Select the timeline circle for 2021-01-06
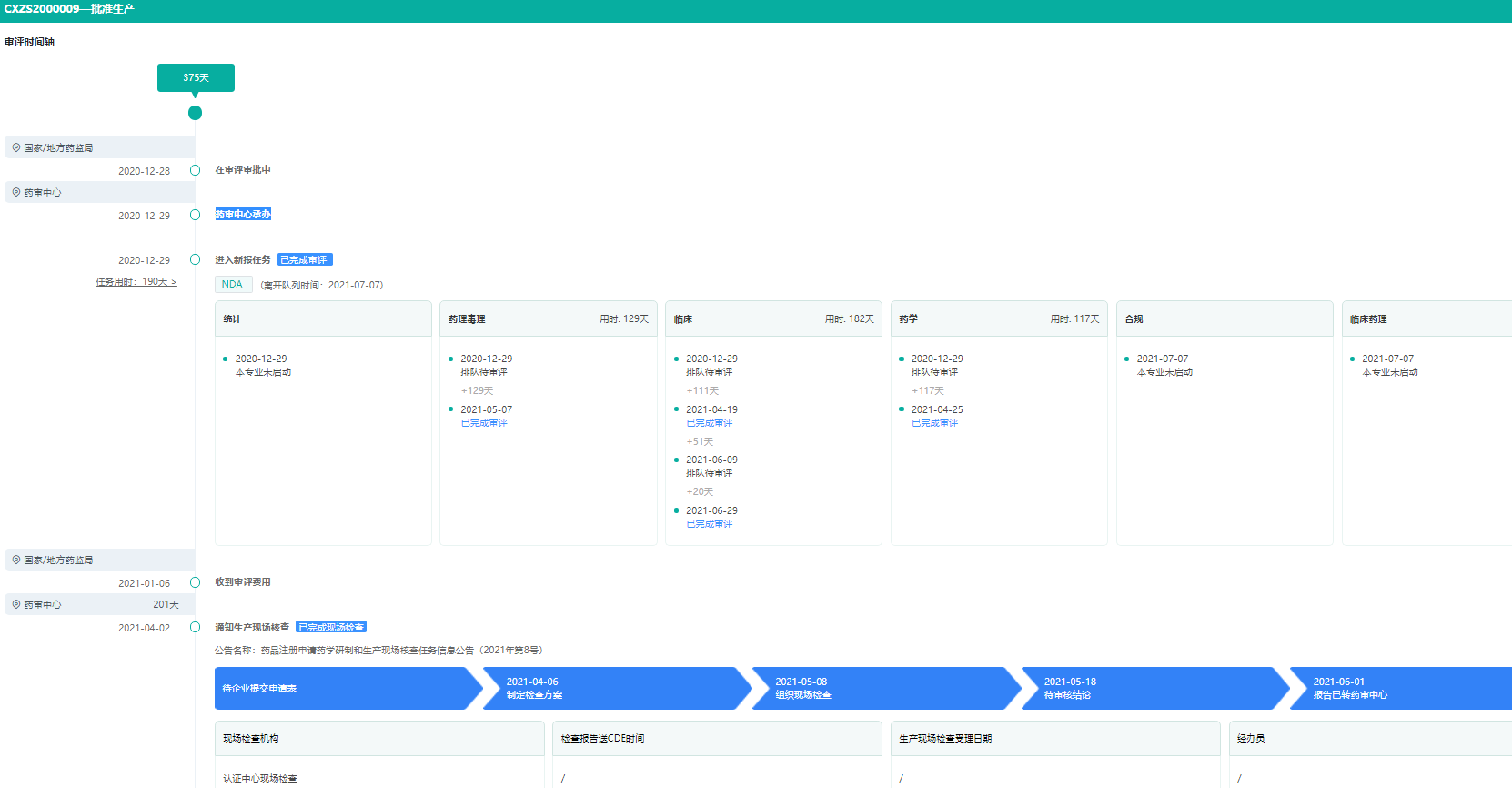Screen dimensions: 1512x788 pos(195,582)
